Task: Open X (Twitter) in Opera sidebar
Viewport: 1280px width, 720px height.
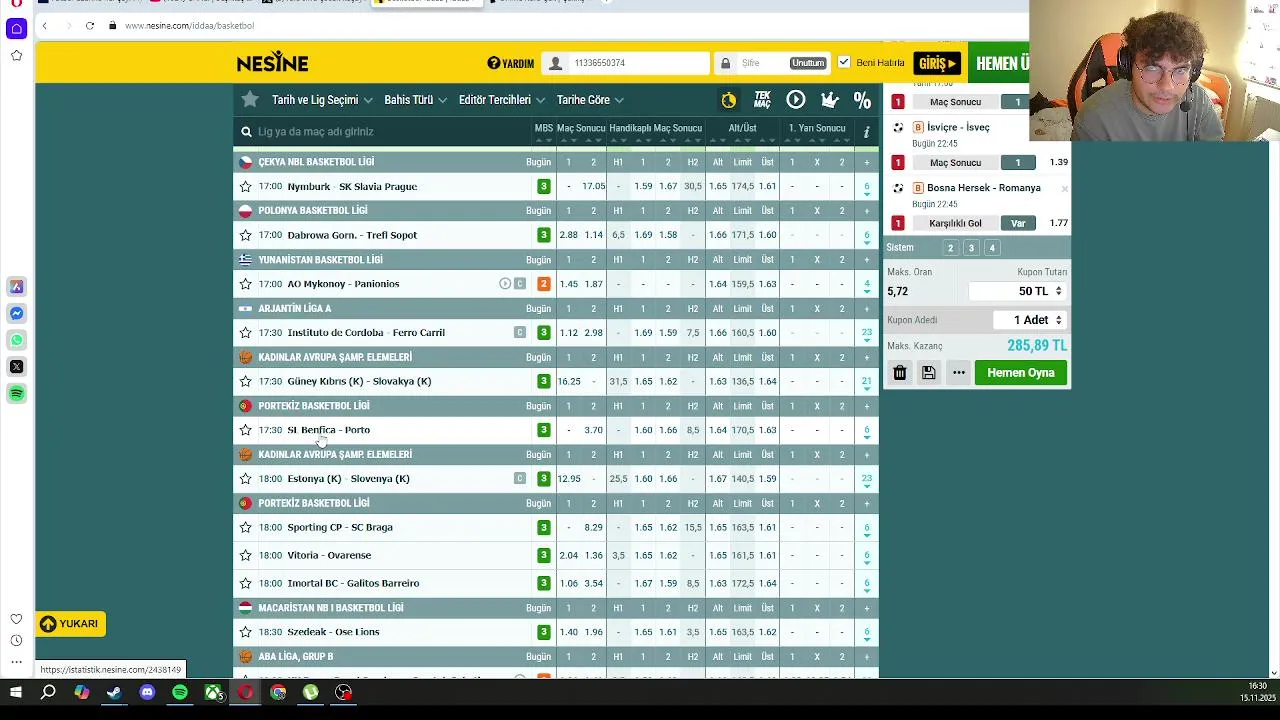Action: [16, 367]
